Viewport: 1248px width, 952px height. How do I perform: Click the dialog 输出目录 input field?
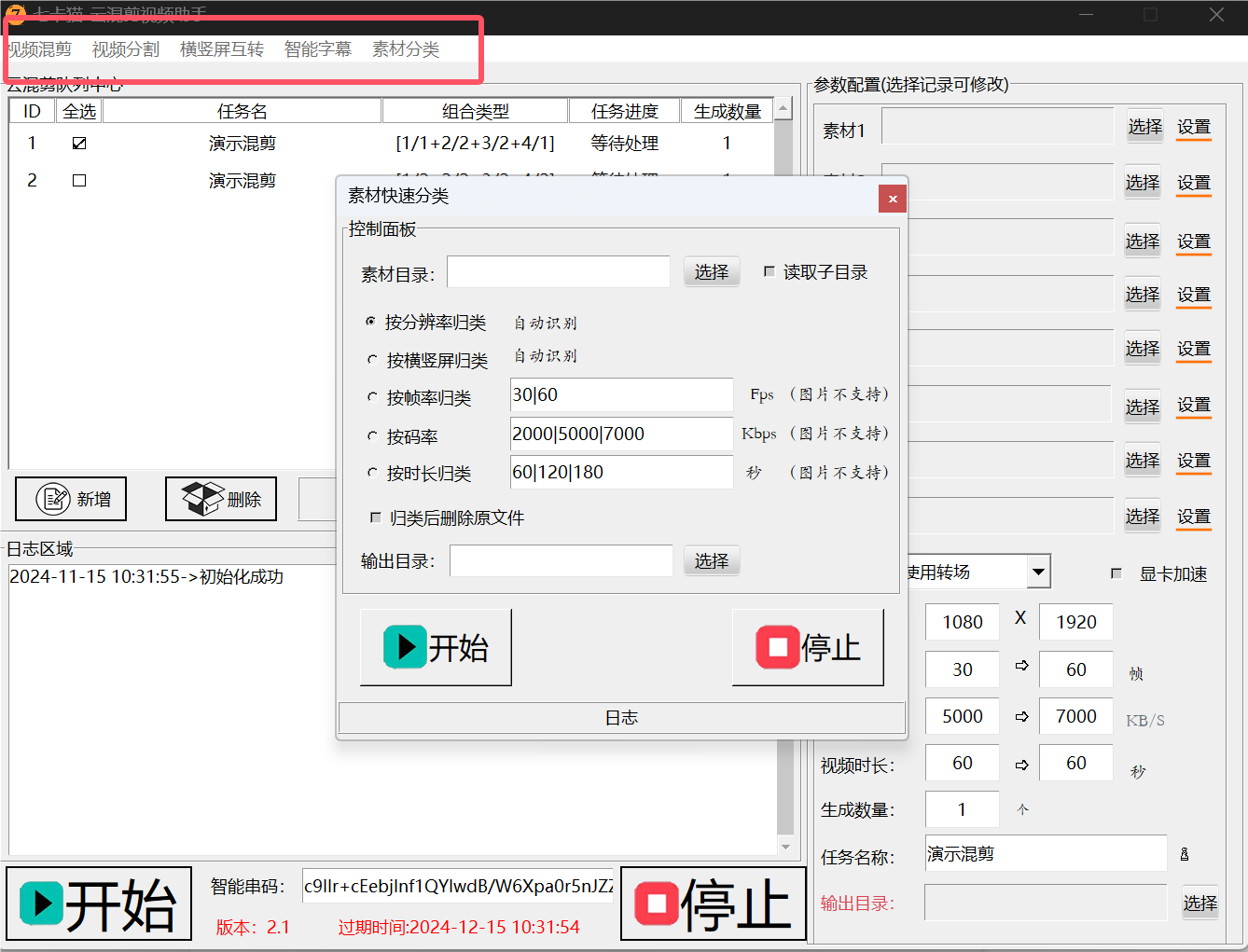click(x=562, y=560)
